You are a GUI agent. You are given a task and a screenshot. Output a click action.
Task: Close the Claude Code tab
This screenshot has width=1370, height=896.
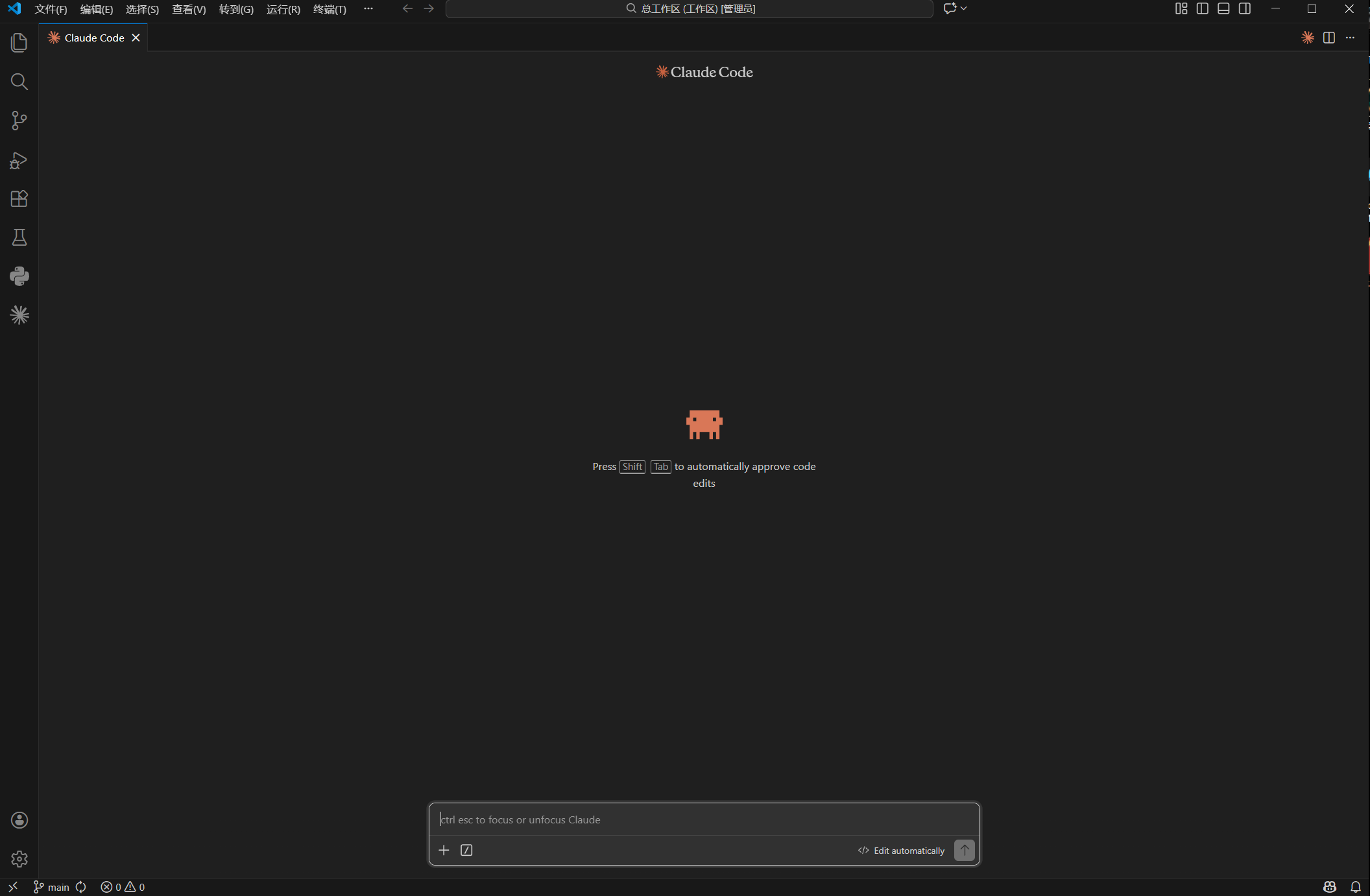pyautogui.click(x=136, y=38)
